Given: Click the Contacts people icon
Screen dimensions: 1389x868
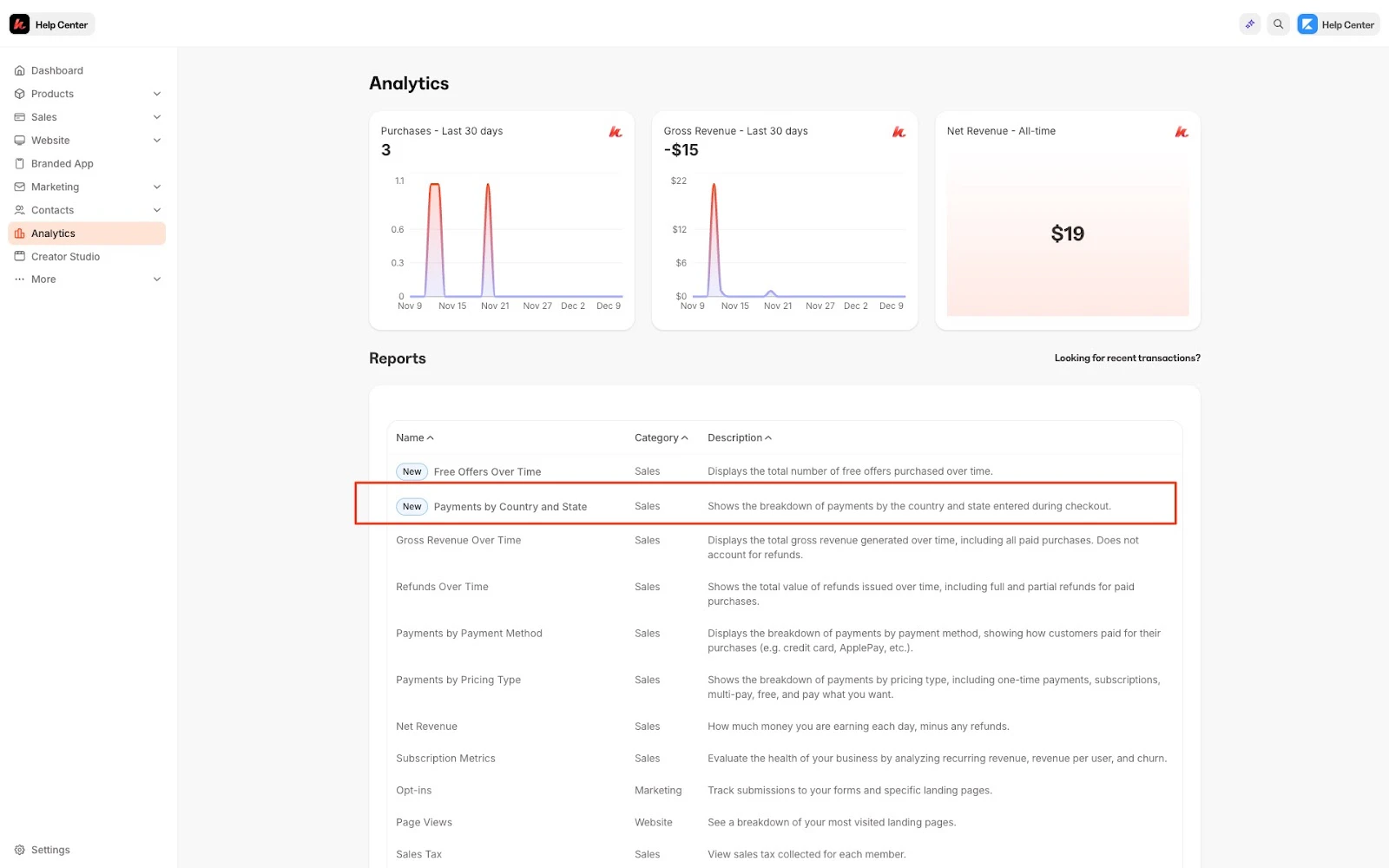Looking at the screenshot, I should point(19,210).
